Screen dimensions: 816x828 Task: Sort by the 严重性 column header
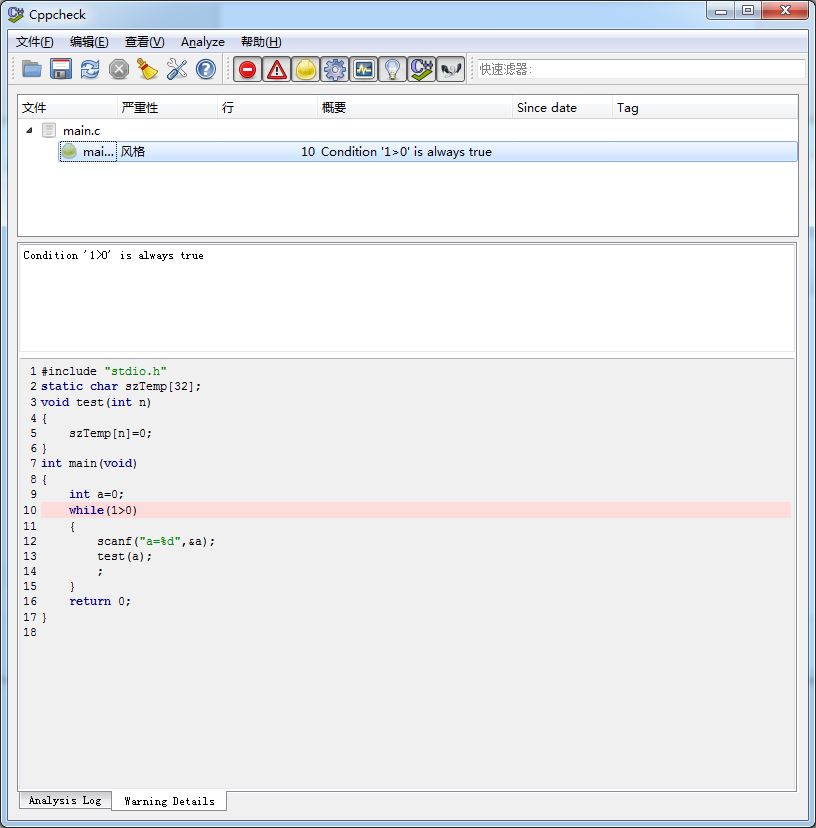click(x=167, y=108)
